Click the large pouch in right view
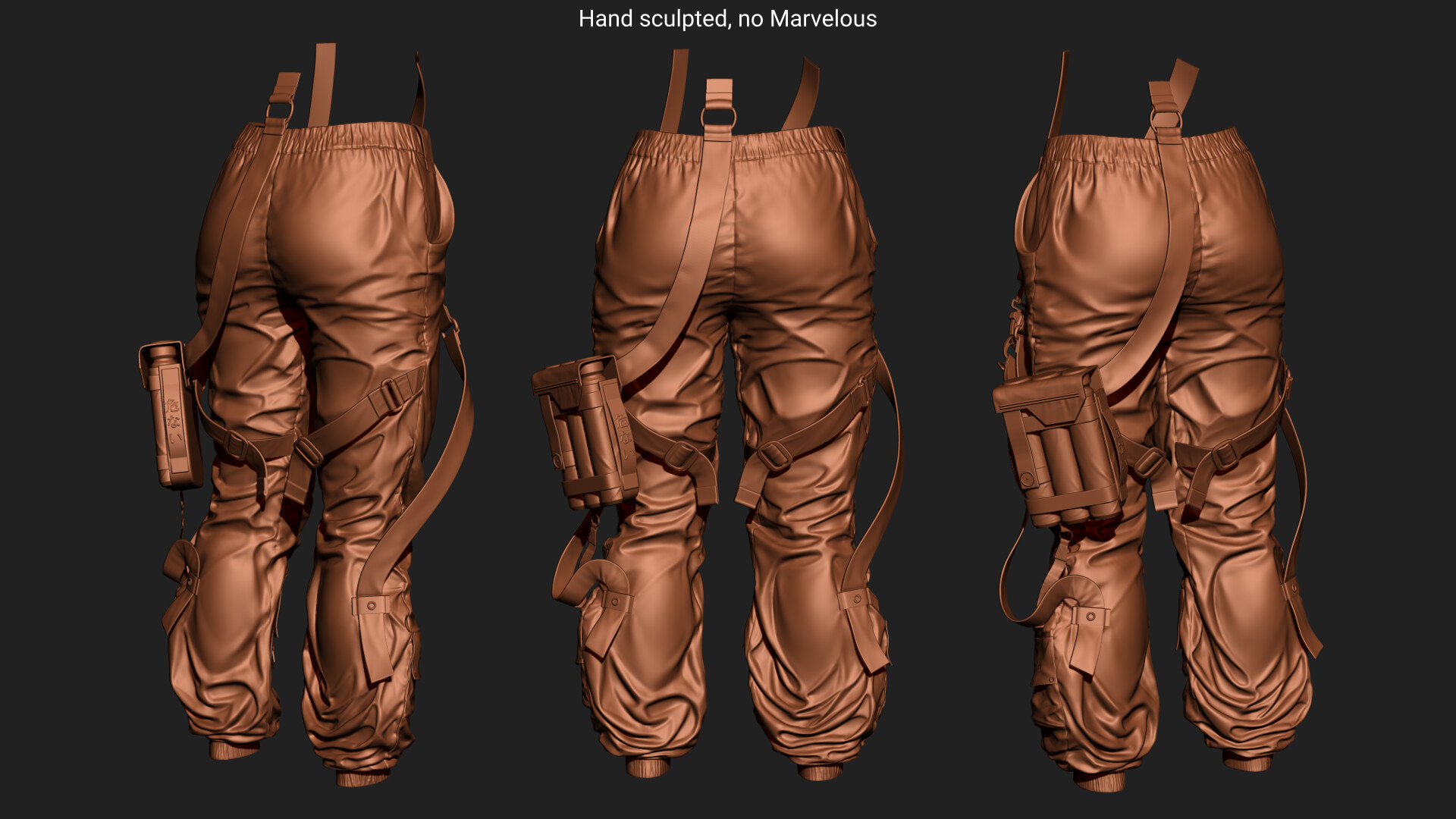Viewport: 1456px width, 819px height. click(x=1062, y=447)
